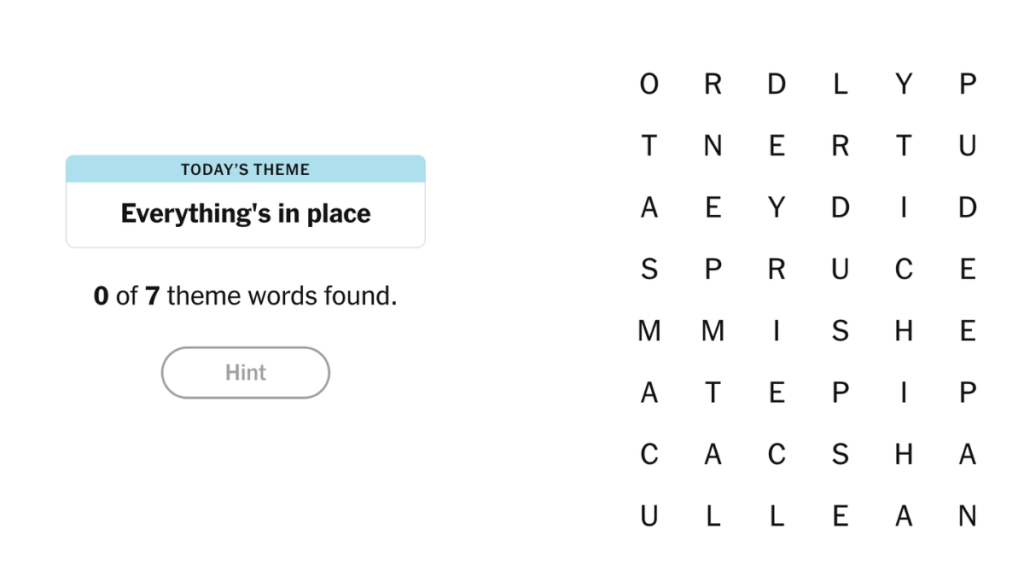Select the letter P in SPRUCE
Image resolution: width=1024 pixels, height=576 pixels.
(x=713, y=269)
